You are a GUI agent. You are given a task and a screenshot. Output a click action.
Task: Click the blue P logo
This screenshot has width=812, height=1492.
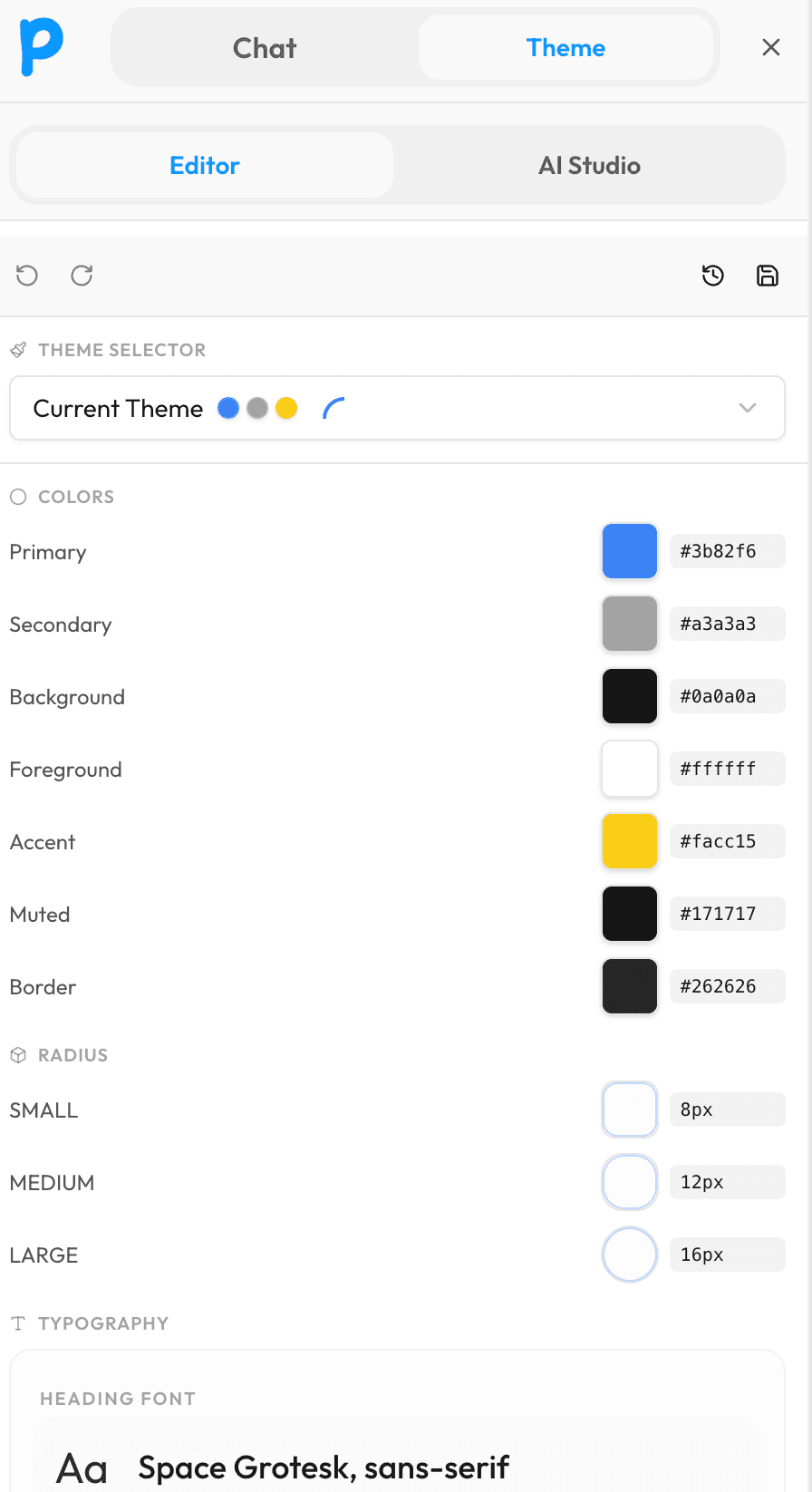click(39, 45)
